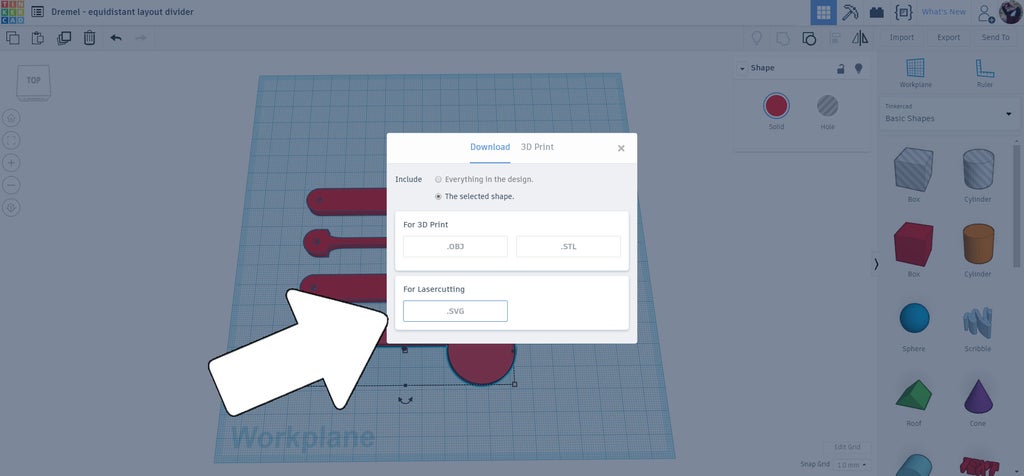Screen dimensions: 1024x476
Task: Click the Redo arrow
Action: tap(140, 38)
